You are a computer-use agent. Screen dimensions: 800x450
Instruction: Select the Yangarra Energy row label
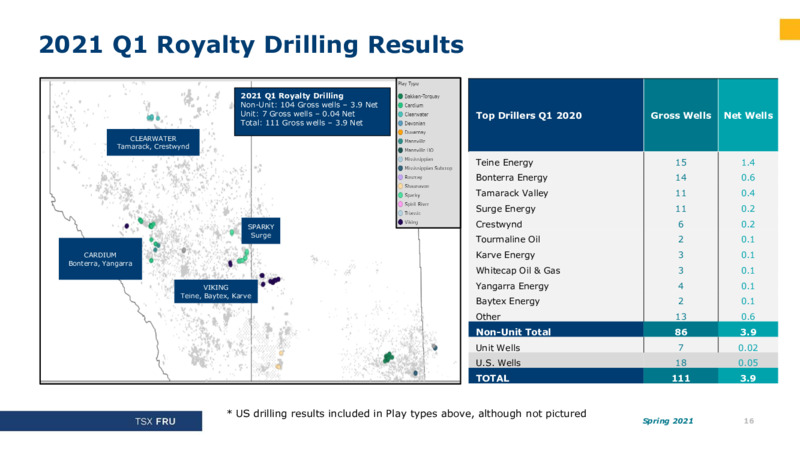(512, 286)
